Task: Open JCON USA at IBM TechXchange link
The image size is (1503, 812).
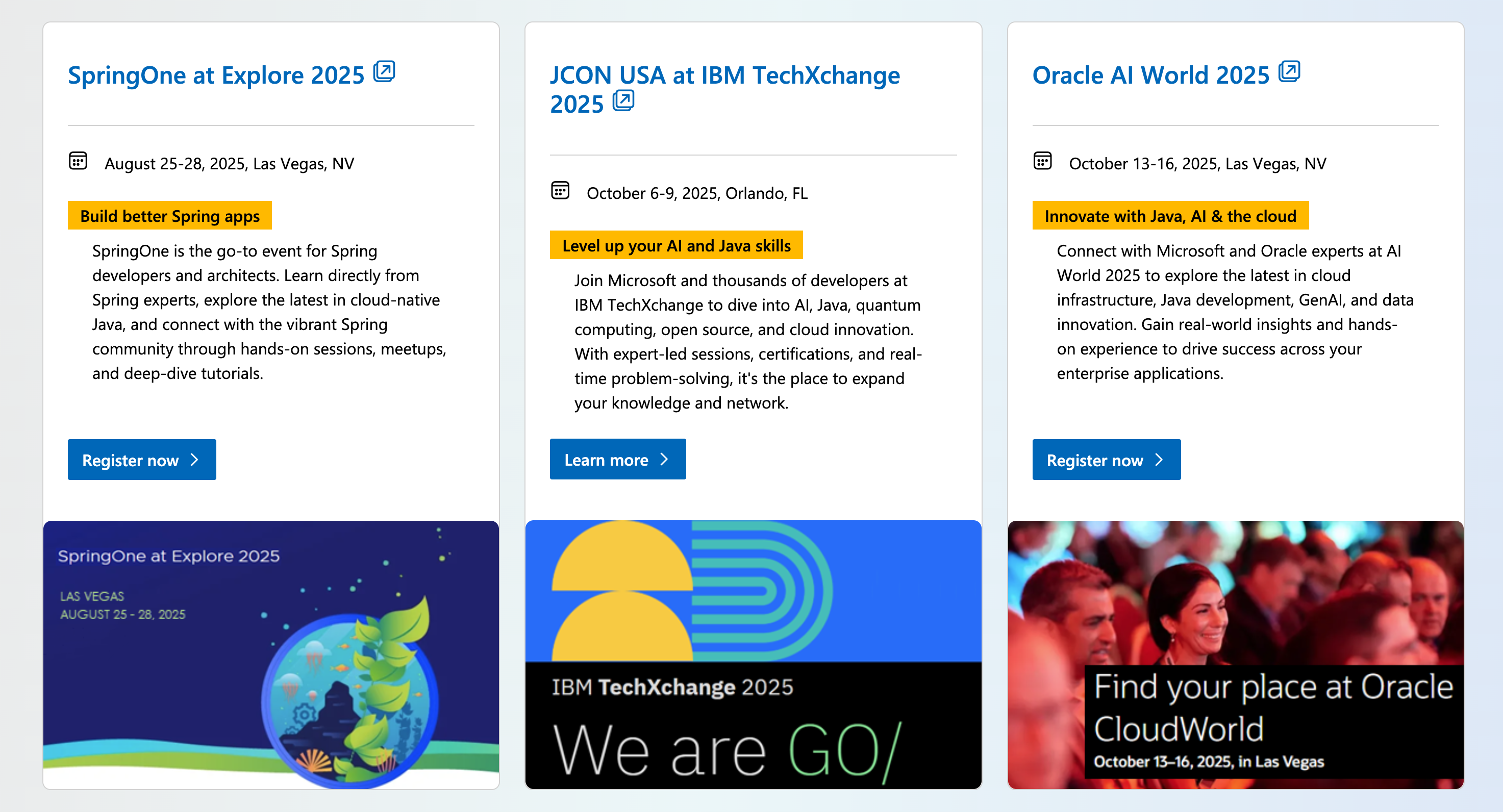Action: [x=724, y=76]
